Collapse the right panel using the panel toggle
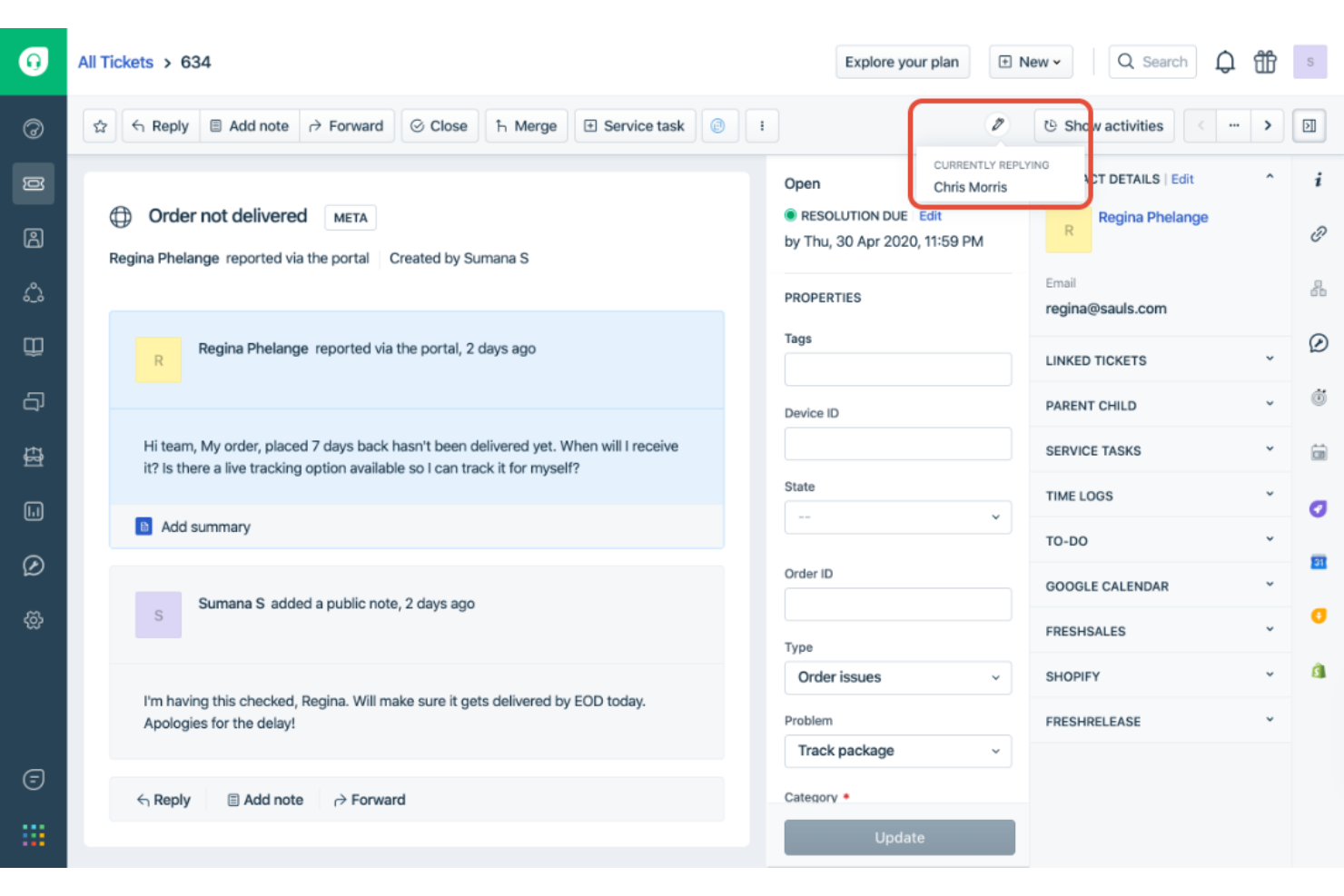Image resolution: width=1344 pixels, height=896 pixels. point(1309,125)
